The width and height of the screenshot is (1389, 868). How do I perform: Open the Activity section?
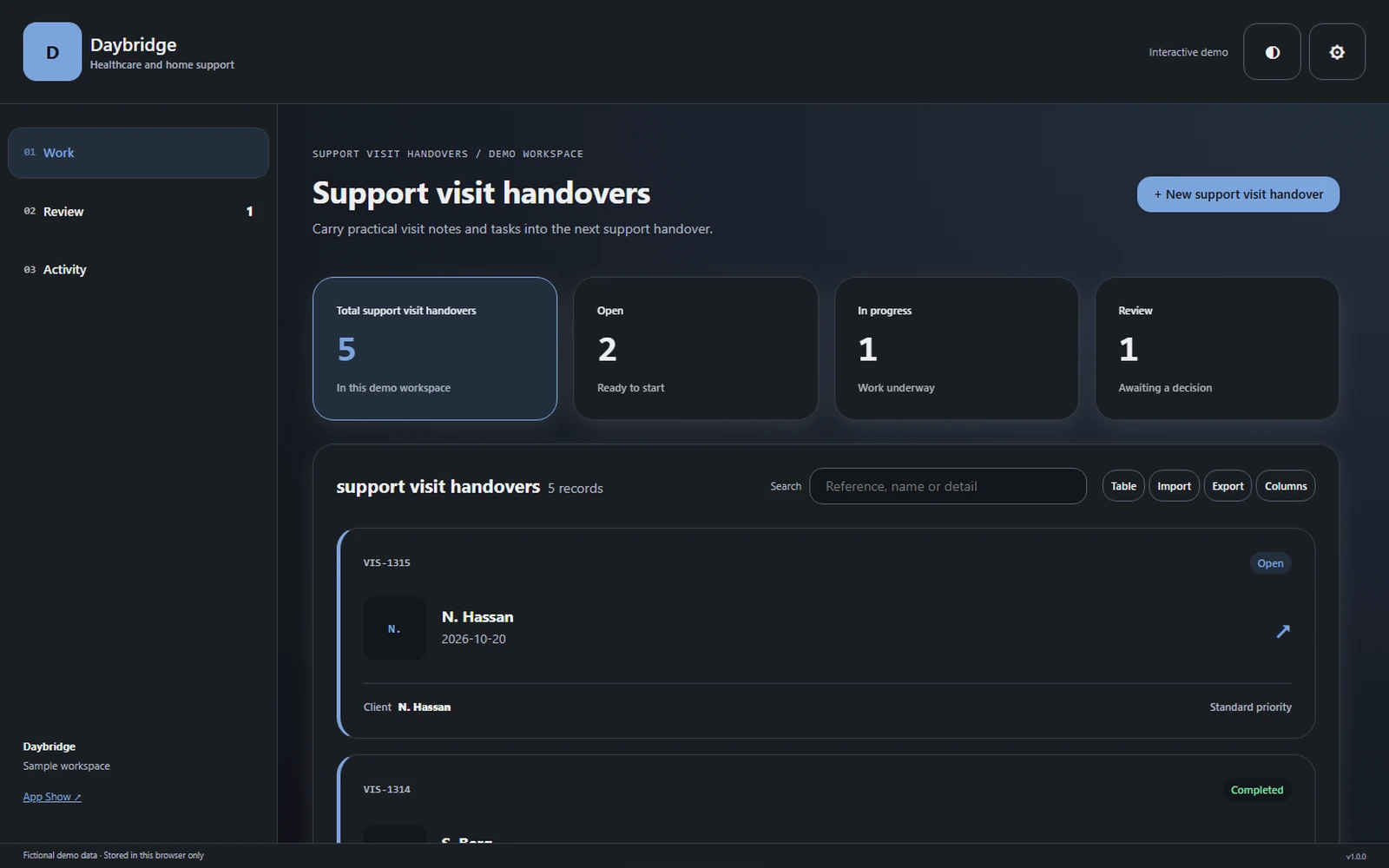point(138,269)
